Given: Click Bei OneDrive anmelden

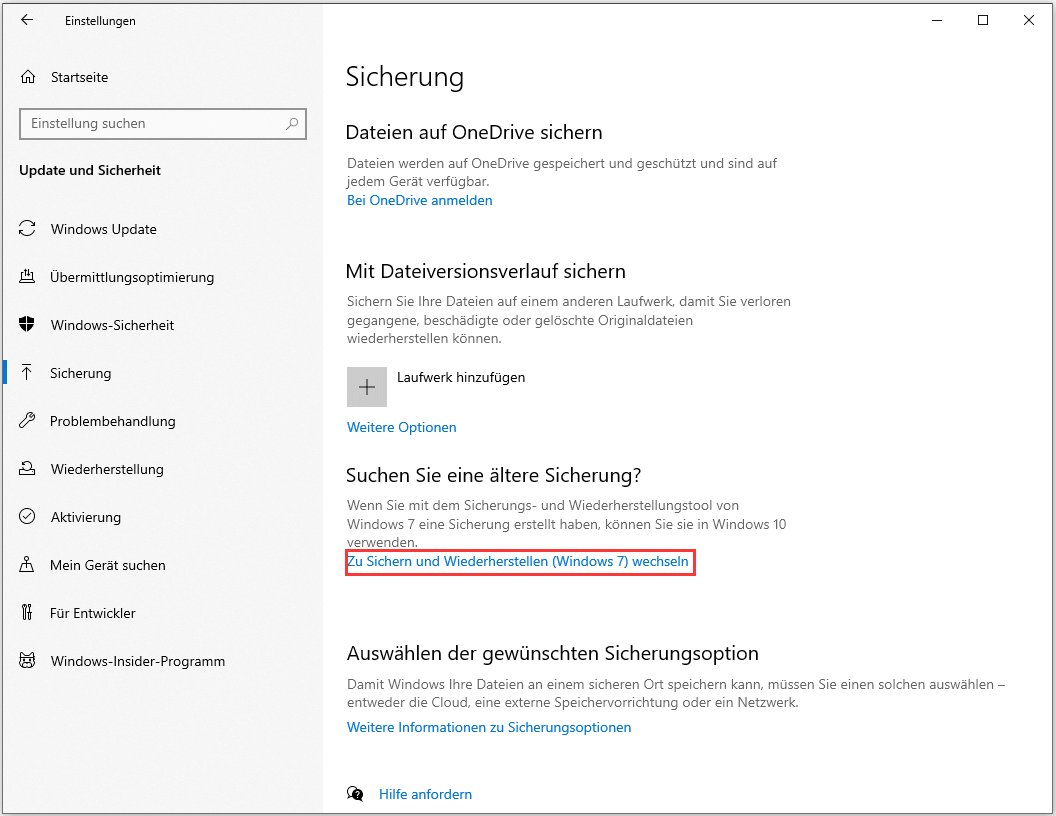Looking at the screenshot, I should 419,200.
